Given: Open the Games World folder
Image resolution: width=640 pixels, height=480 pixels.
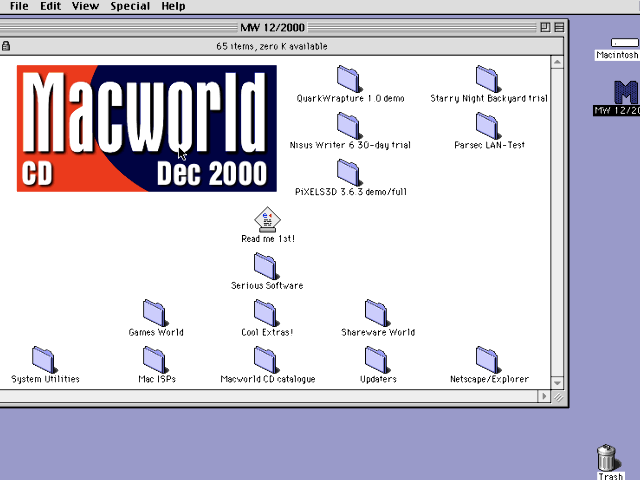Looking at the screenshot, I should [x=154, y=313].
